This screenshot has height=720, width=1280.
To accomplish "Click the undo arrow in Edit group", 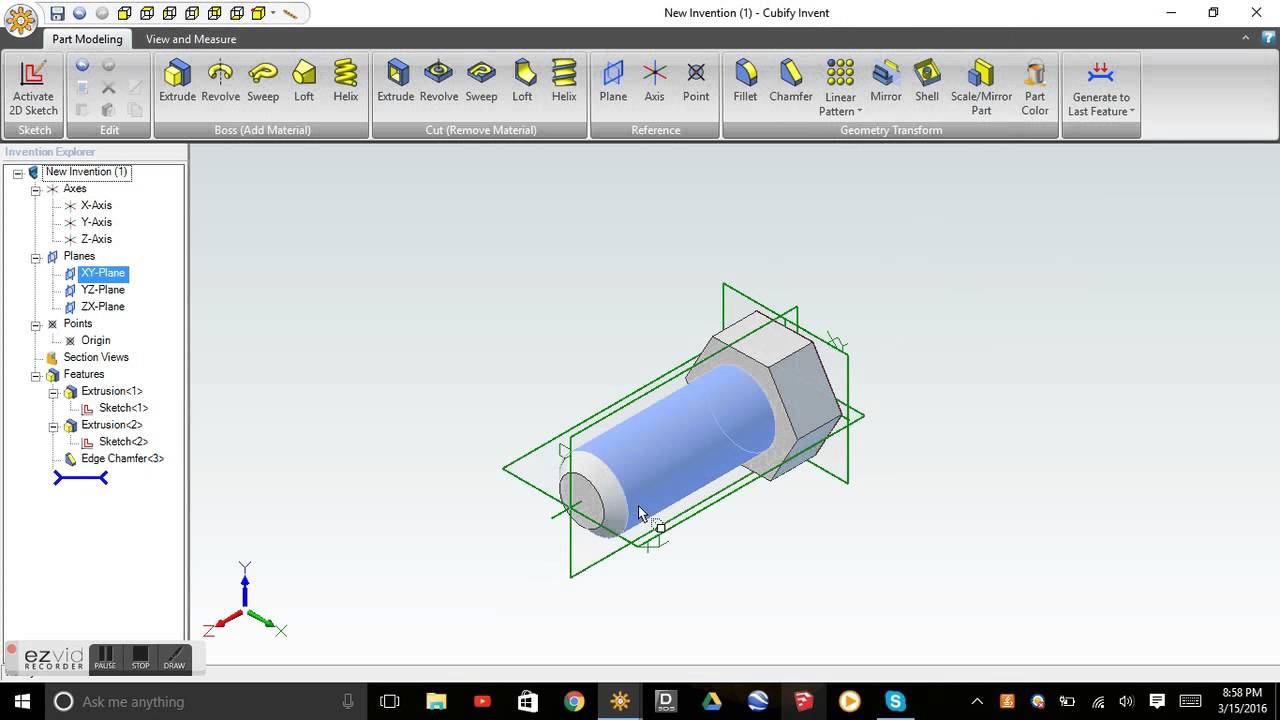I will click(83, 65).
